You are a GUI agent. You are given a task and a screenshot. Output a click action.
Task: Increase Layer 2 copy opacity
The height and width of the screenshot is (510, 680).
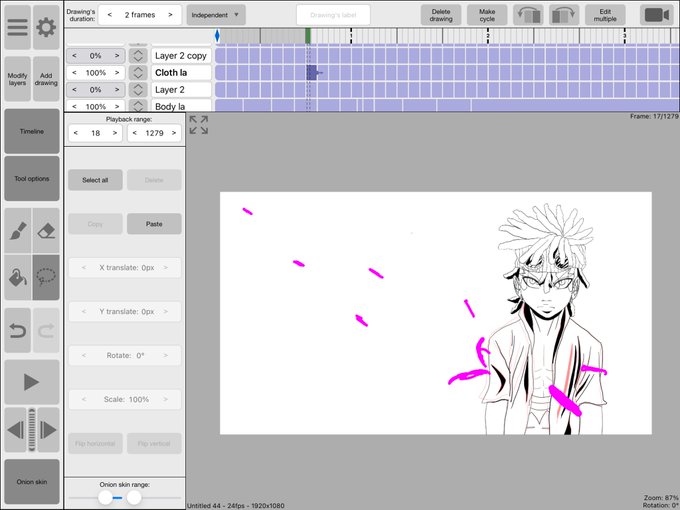(117, 56)
